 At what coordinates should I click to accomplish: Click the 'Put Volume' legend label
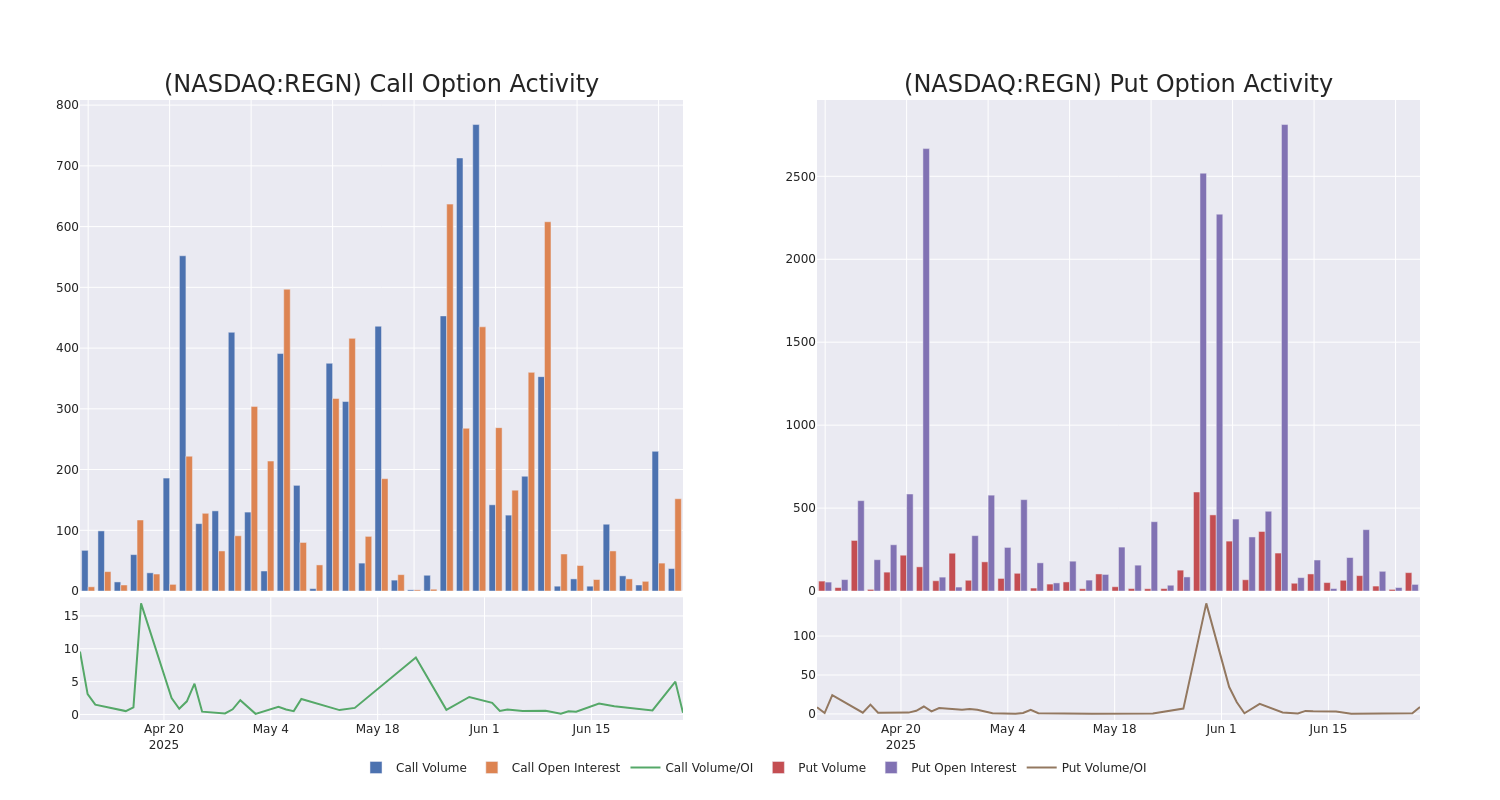pos(832,768)
